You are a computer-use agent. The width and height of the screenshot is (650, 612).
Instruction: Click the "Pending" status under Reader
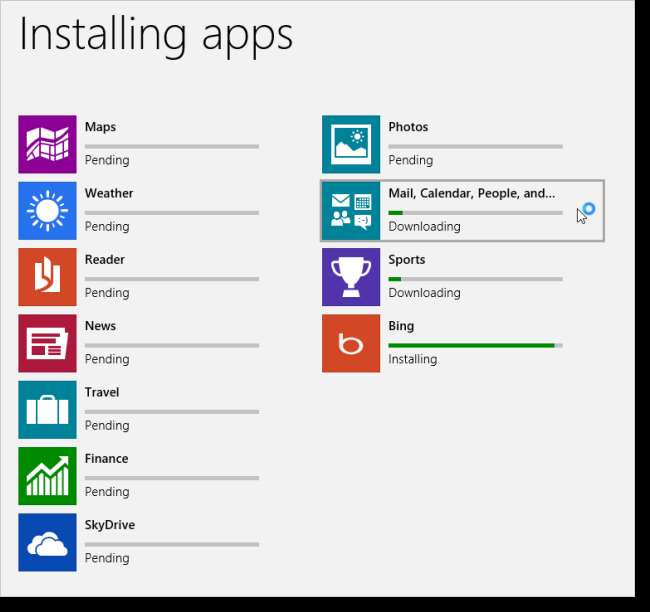(107, 293)
